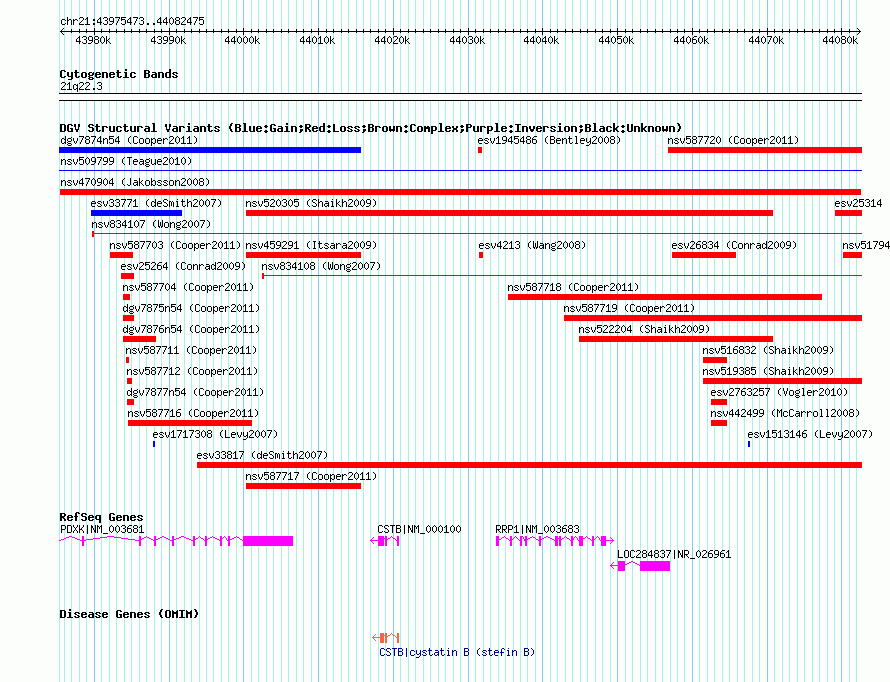Click nsv587718 (Cooper2011) label
Screen dimensions: 890x682
(x=573, y=287)
